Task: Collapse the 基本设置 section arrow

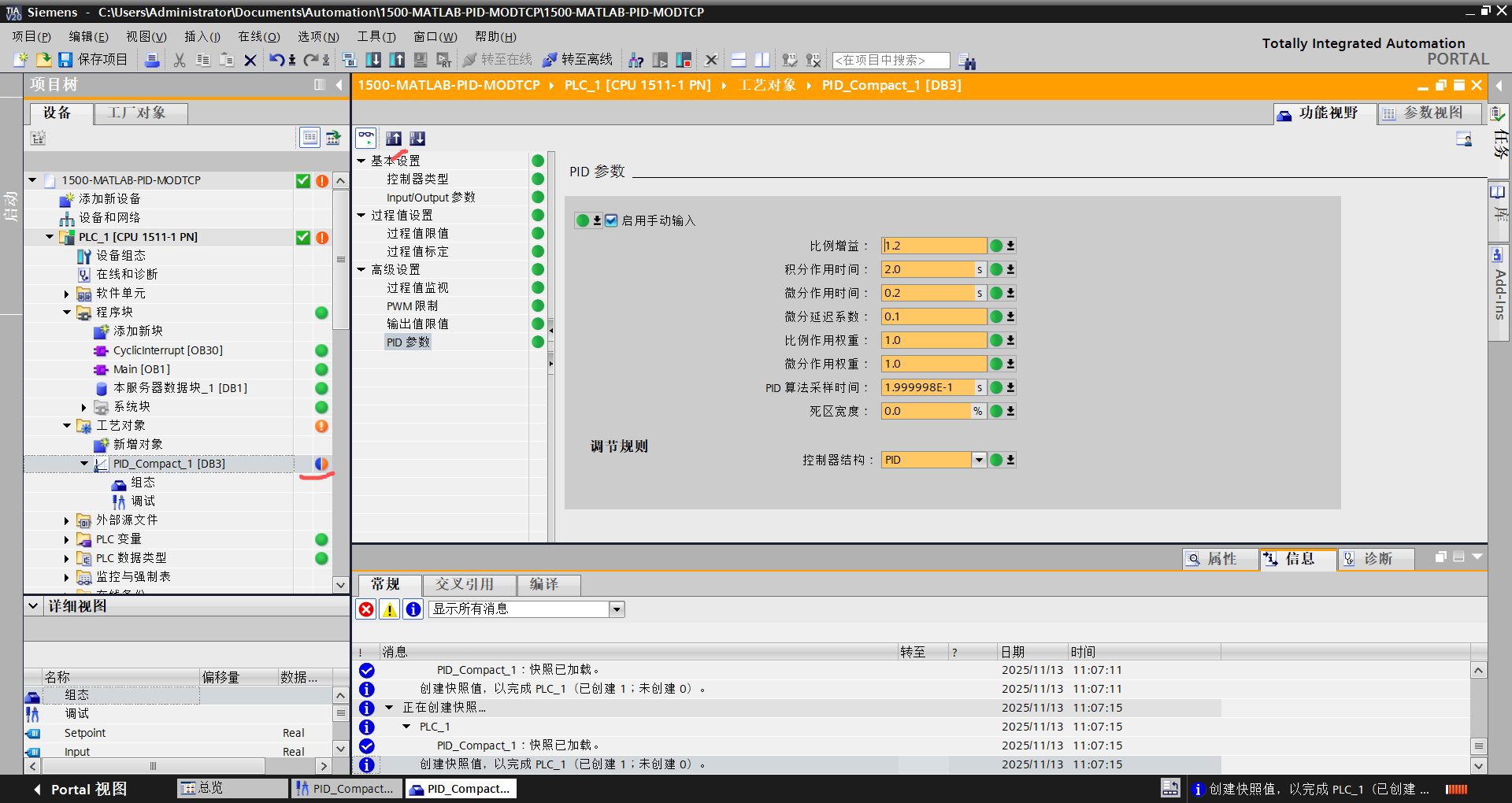Action: tap(361, 161)
